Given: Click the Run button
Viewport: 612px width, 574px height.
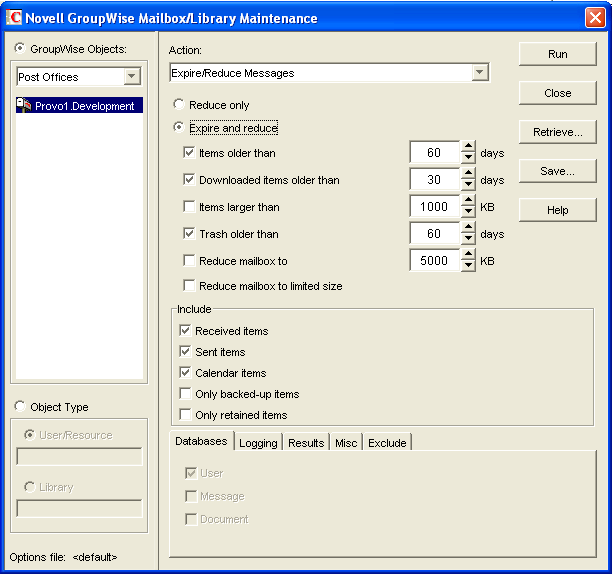Looking at the screenshot, I should click(x=557, y=54).
